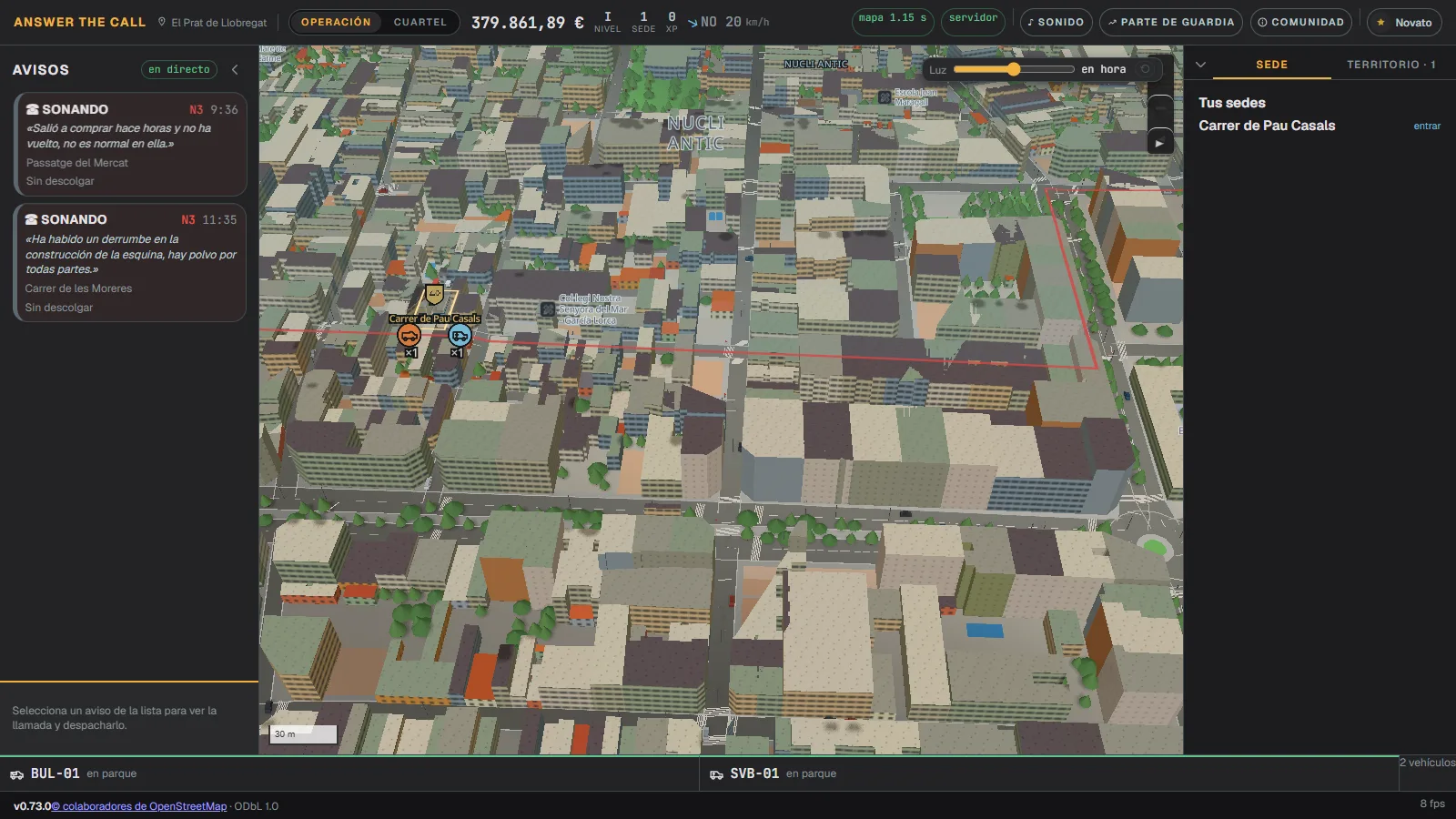Click the location pin beside El Prat de Llobregat
Image resolution: width=1456 pixels, height=819 pixels.
tap(162, 22)
